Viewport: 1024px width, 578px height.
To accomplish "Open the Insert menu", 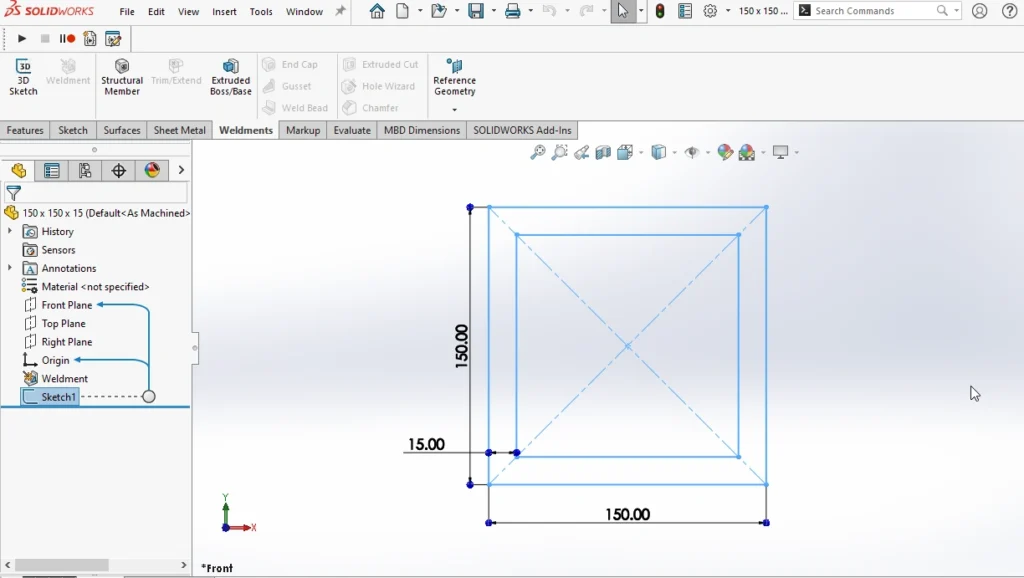I will [x=224, y=12].
